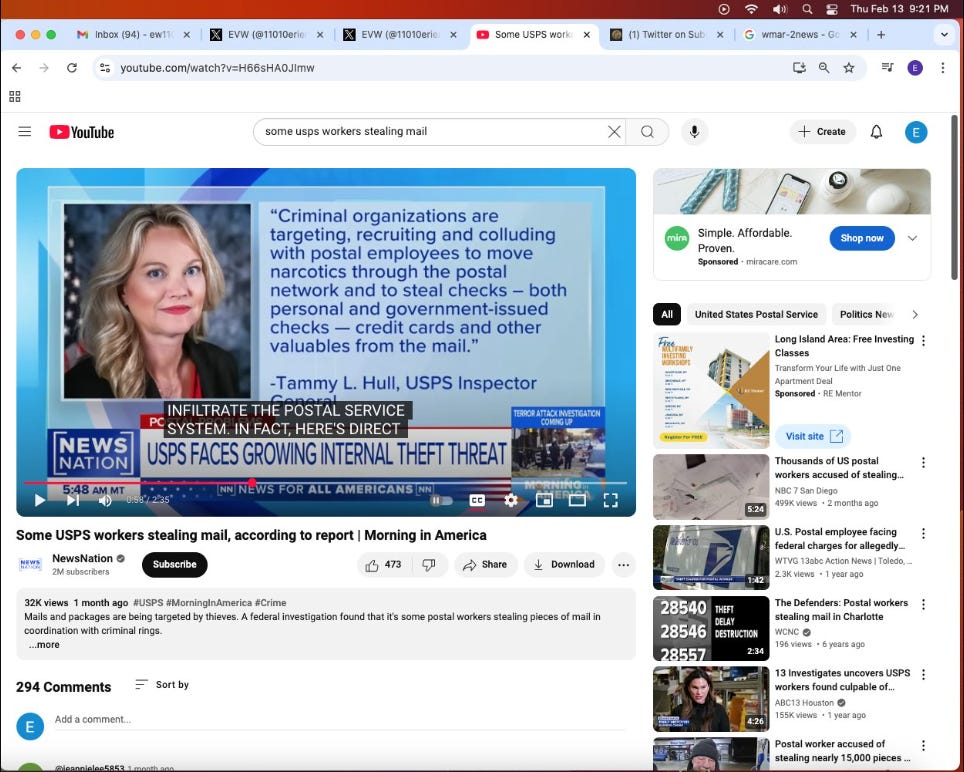Open YouTube account avatar E

915,132
